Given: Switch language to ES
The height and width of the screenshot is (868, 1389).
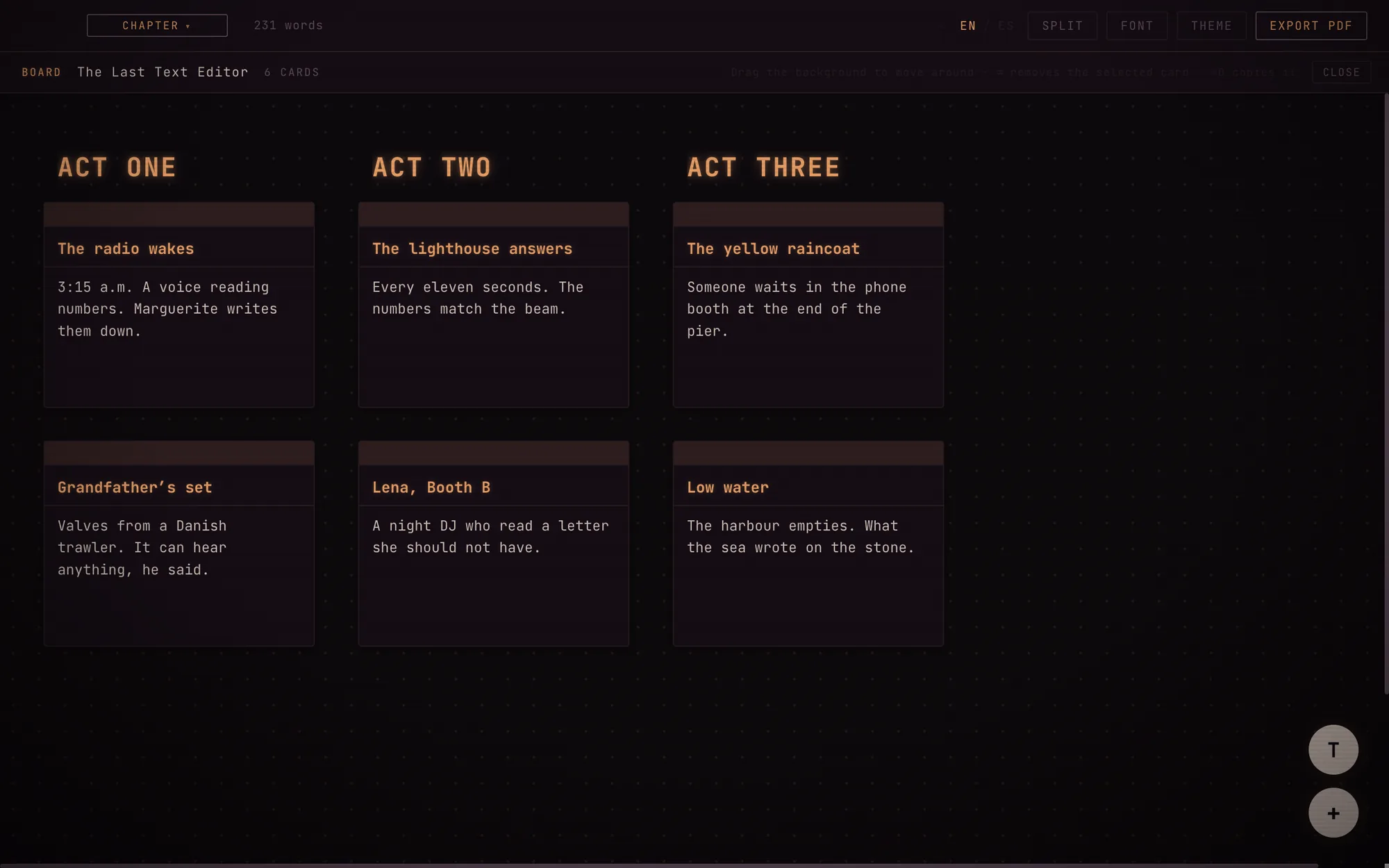Looking at the screenshot, I should coord(1005,26).
